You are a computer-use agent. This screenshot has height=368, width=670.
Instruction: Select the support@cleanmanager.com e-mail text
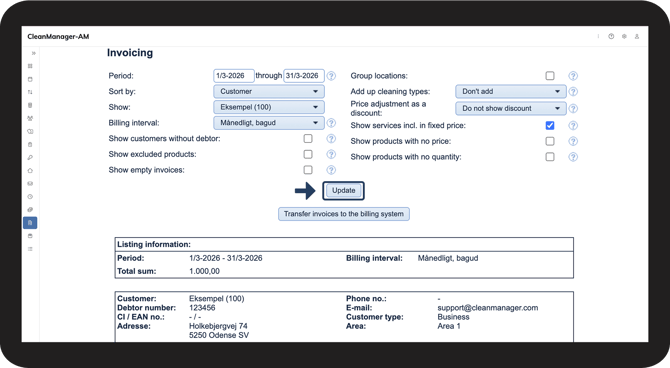pos(488,308)
